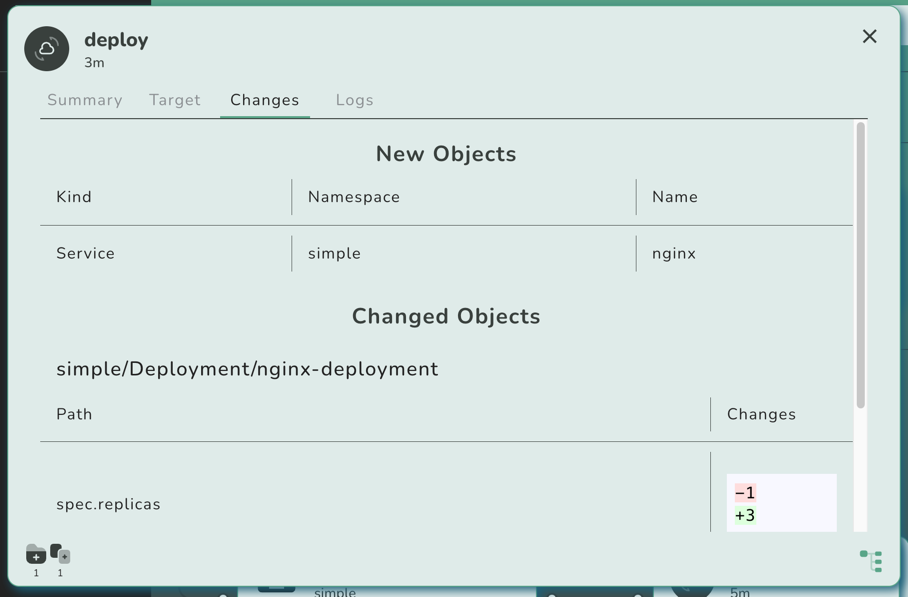View the Logs tab
Image resolution: width=908 pixels, height=597 pixels.
(x=354, y=100)
